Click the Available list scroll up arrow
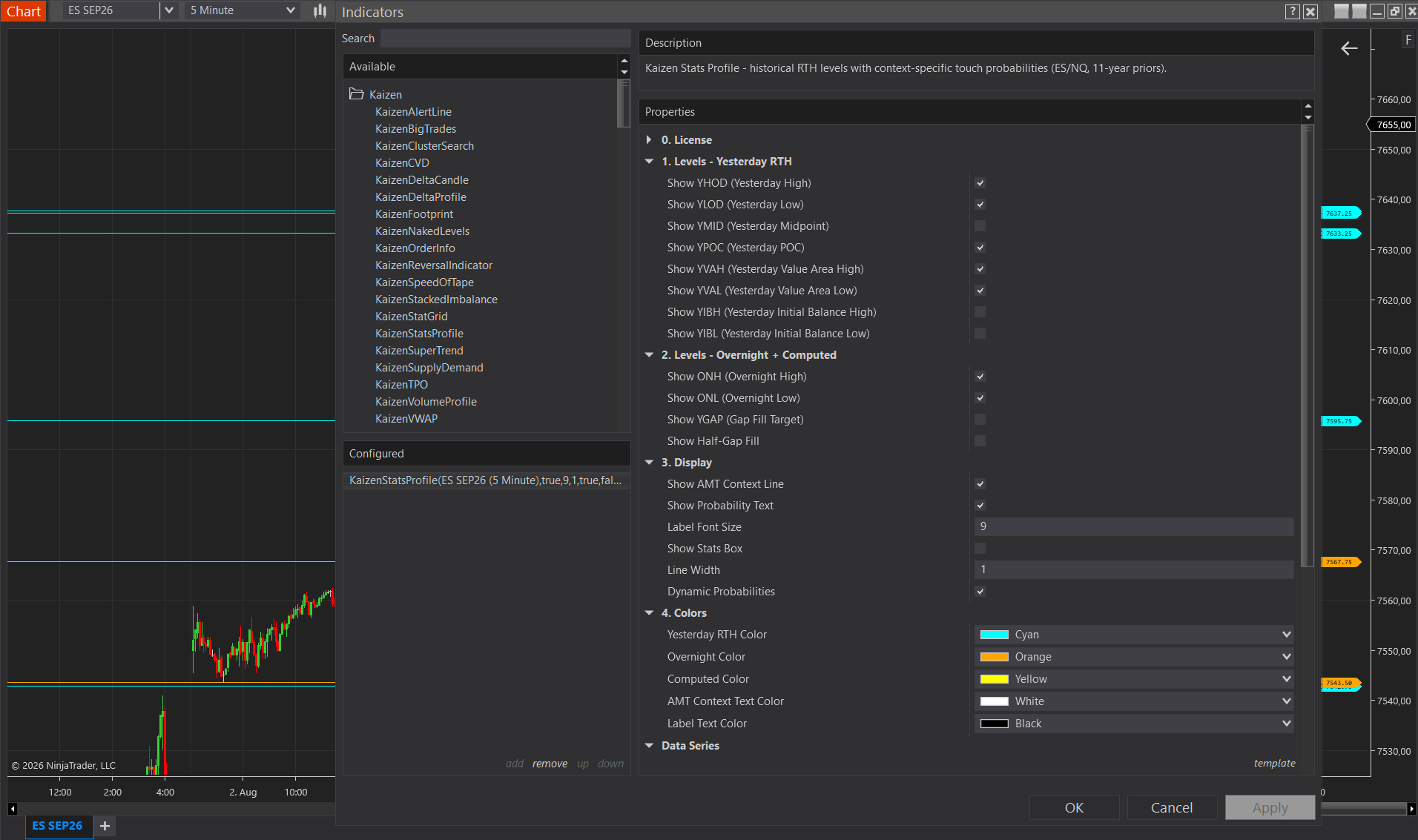 [x=624, y=62]
